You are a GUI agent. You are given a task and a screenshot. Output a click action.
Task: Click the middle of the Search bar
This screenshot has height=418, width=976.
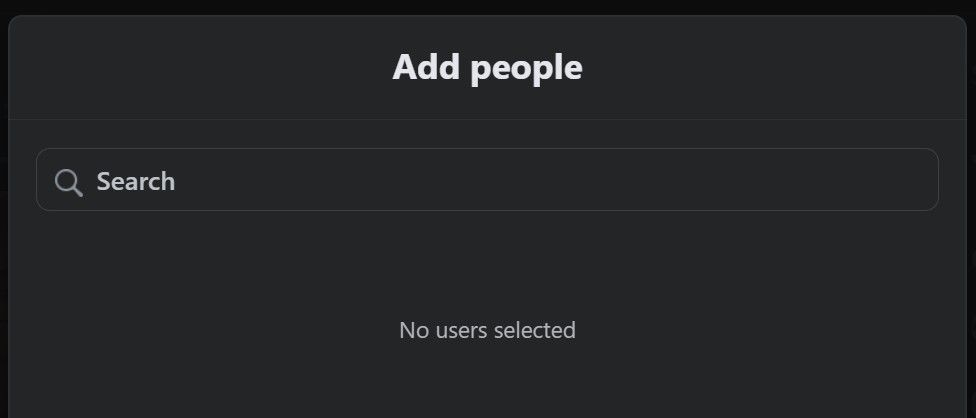tap(487, 180)
